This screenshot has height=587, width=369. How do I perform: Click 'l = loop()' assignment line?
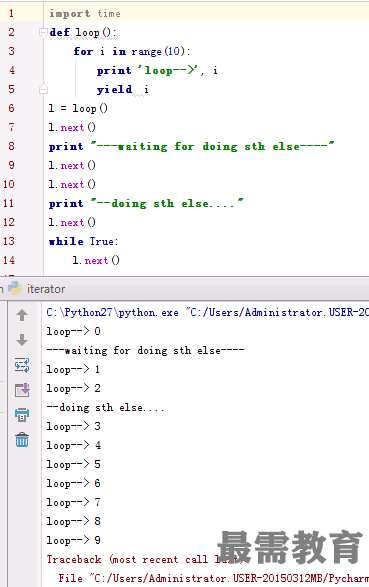tap(78, 109)
